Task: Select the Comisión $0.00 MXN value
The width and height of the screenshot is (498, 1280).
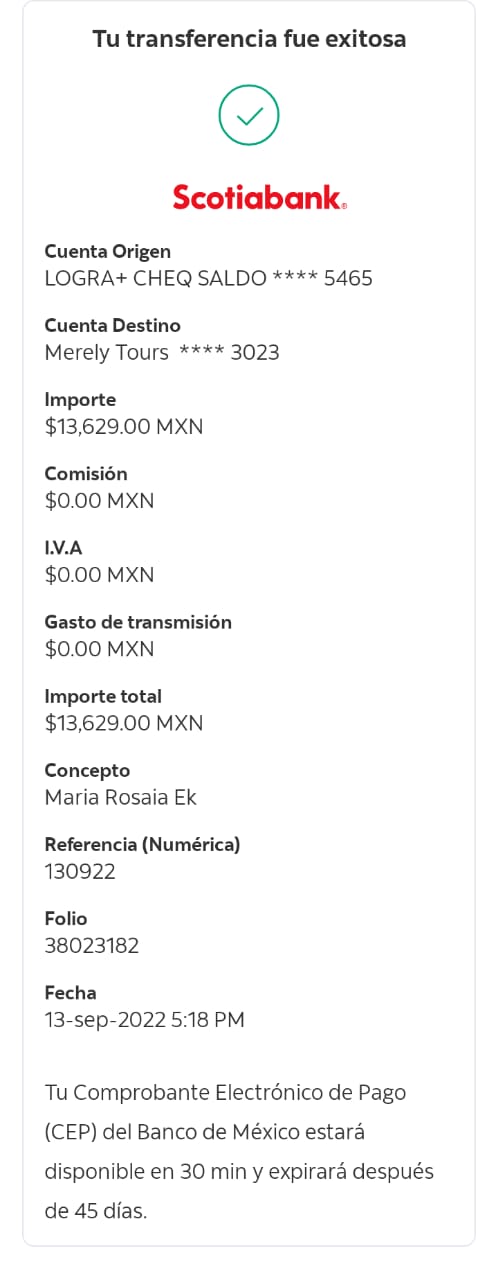Action: pyautogui.click(x=100, y=501)
